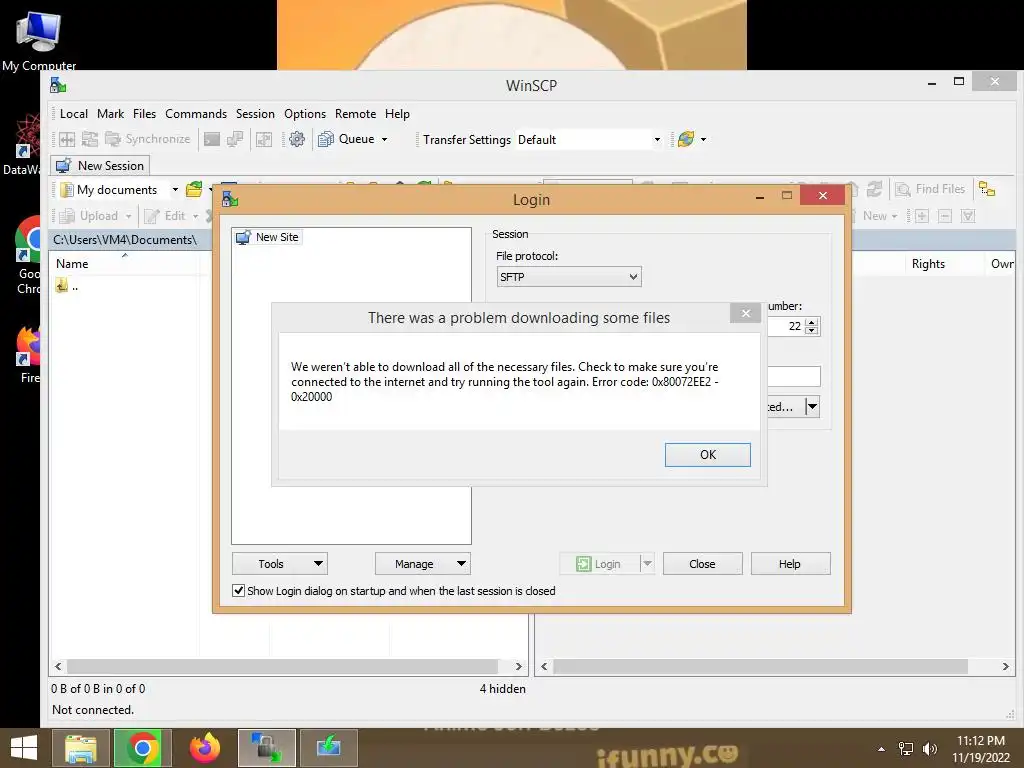This screenshot has width=1024, height=768.
Task: Click the '4 hidden' status text
Action: point(502,688)
